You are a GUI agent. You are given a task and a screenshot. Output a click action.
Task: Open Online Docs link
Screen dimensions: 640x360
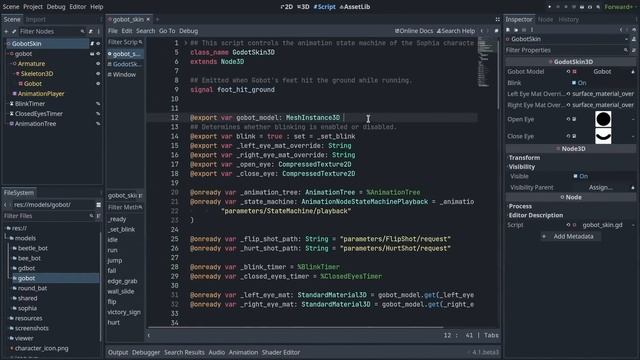pos(414,31)
